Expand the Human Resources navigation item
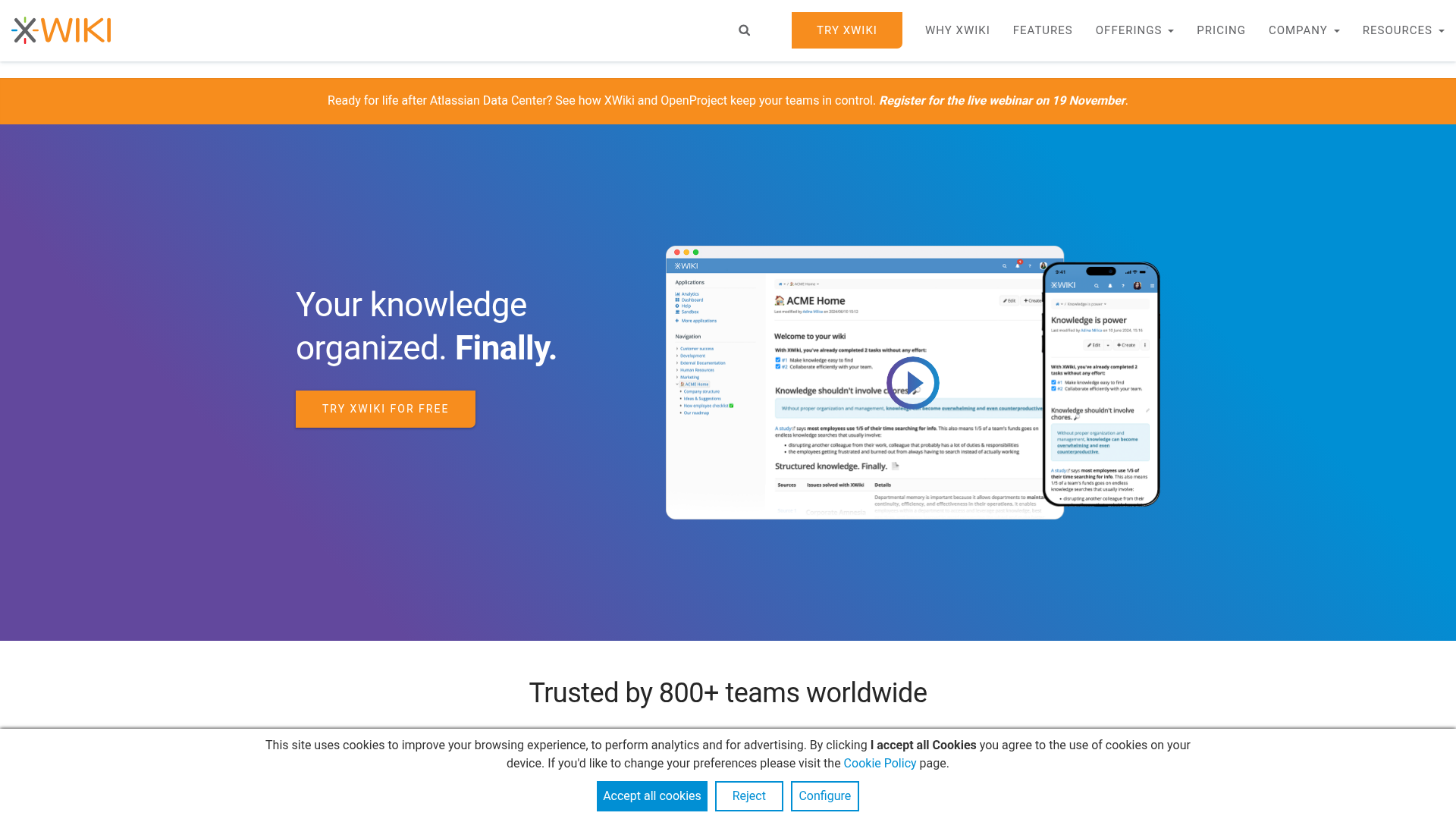 point(697,370)
